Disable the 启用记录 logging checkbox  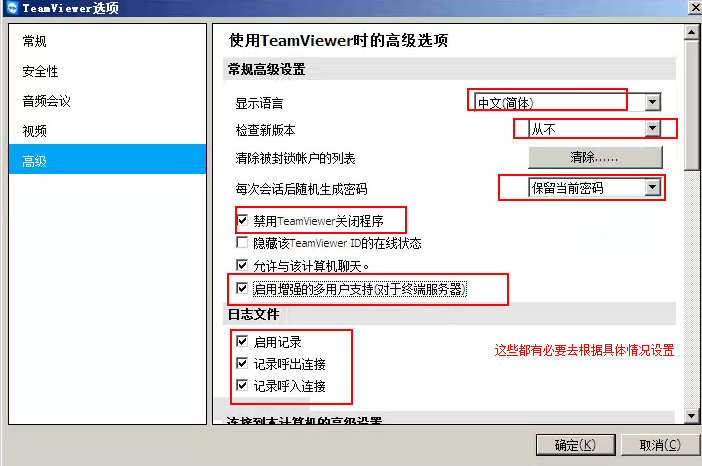click(x=242, y=342)
